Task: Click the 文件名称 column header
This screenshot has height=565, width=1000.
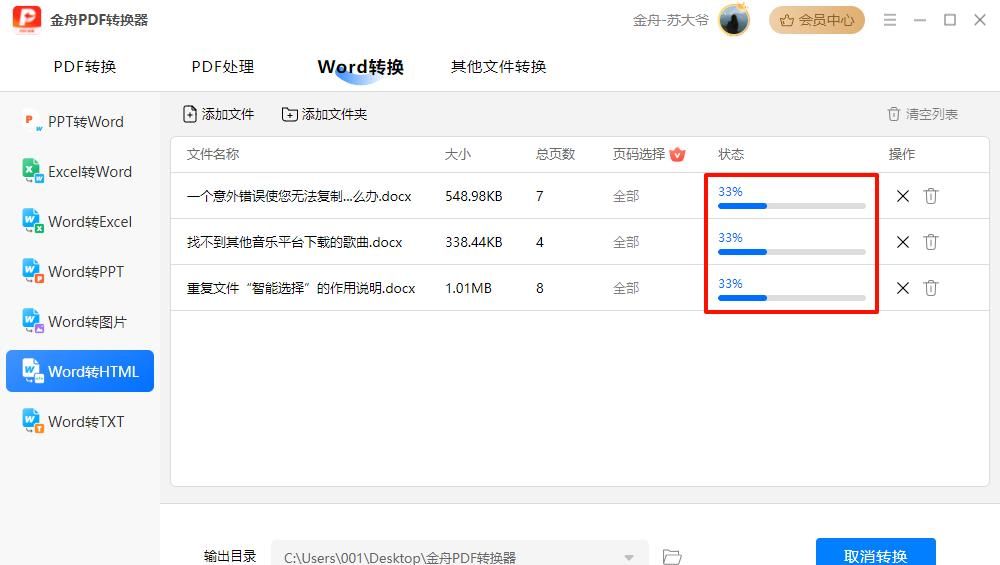Action: point(213,154)
